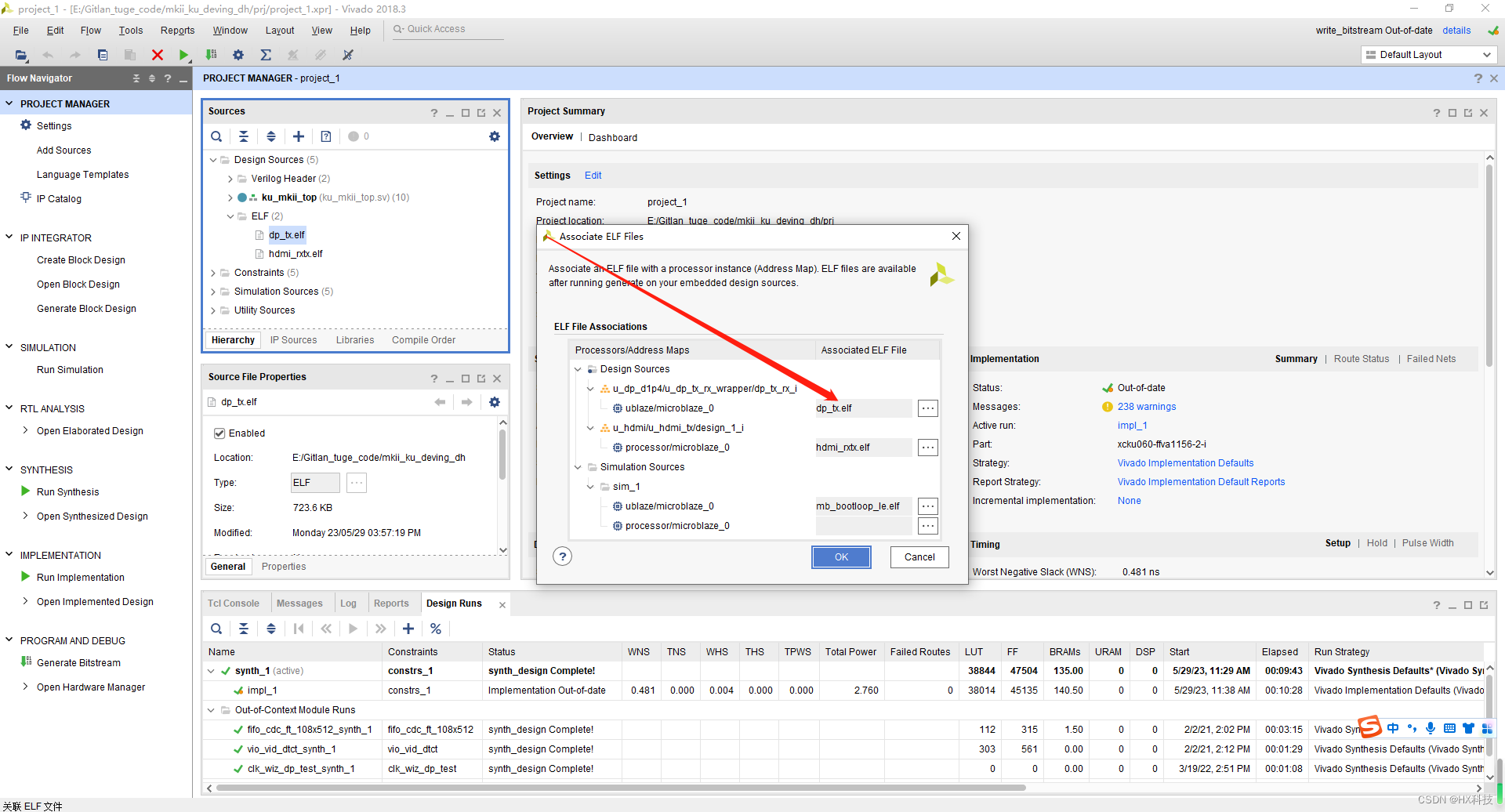Click the Sigma report toolbar icon
1505x812 pixels.
click(266, 55)
